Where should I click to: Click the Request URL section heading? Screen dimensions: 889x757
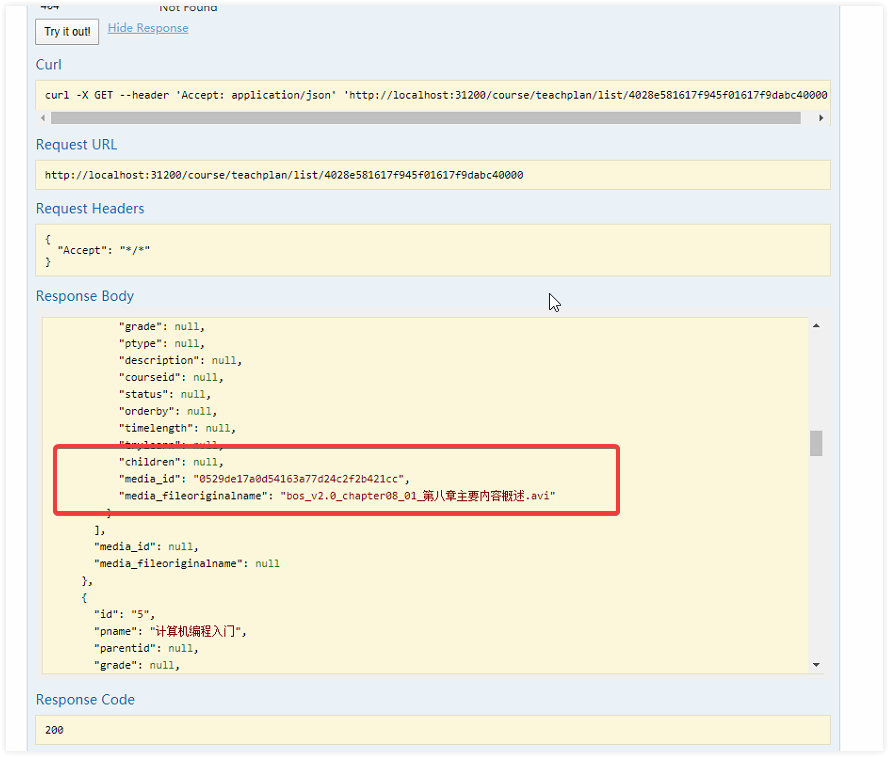pyautogui.click(x=77, y=145)
